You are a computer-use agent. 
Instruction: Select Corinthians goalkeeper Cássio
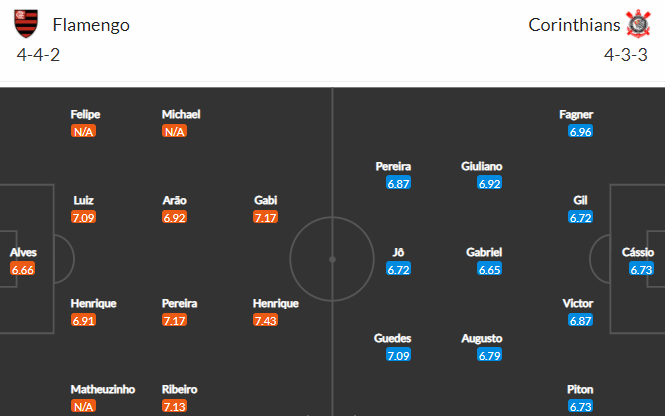point(637,252)
